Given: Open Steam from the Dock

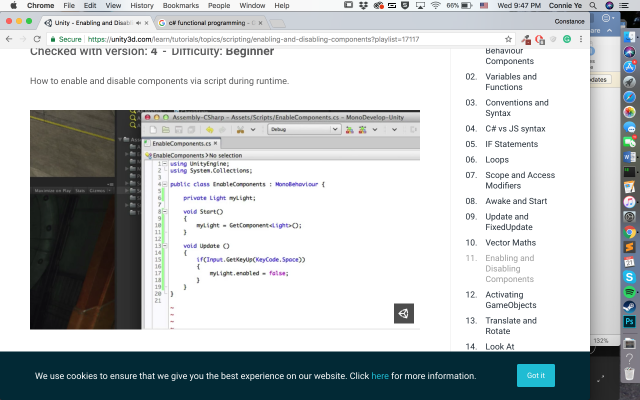Looking at the screenshot, I should 629,307.
